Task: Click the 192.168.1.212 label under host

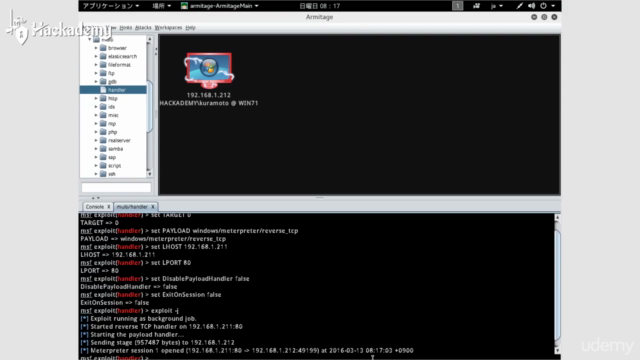Action: (x=209, y=95)
